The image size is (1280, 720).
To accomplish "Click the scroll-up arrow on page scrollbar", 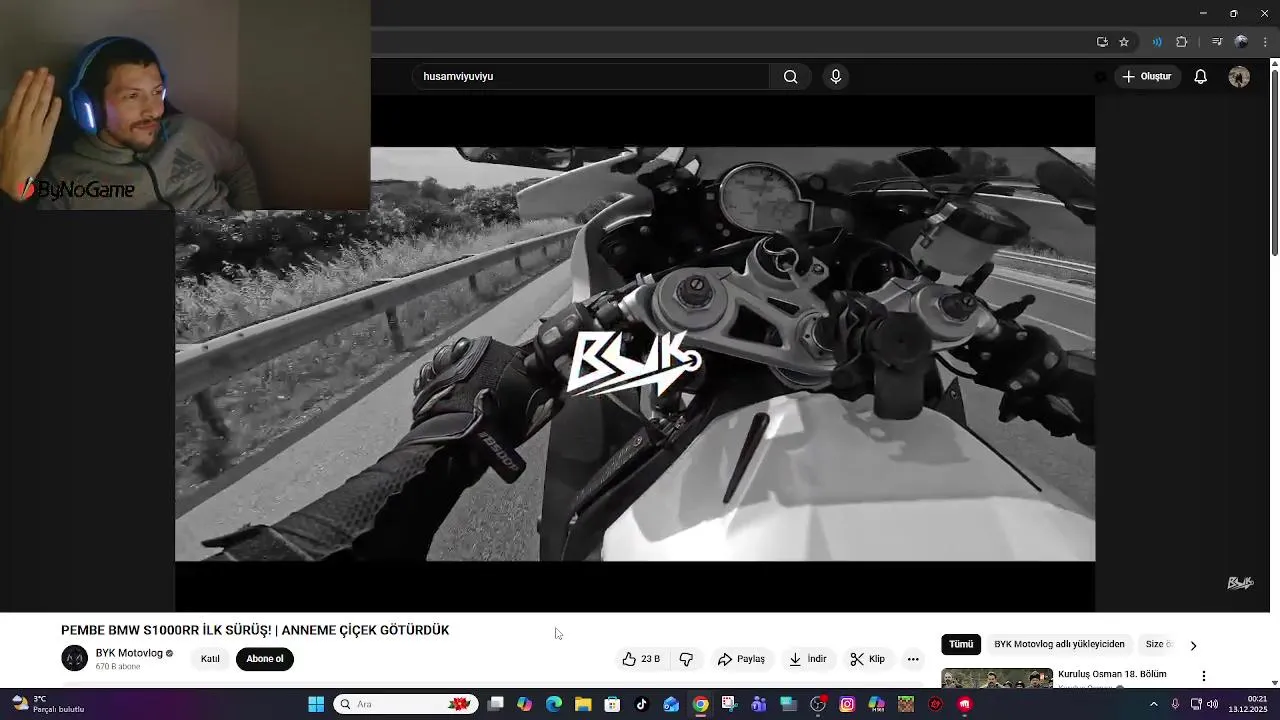I will pos(1274,64).
